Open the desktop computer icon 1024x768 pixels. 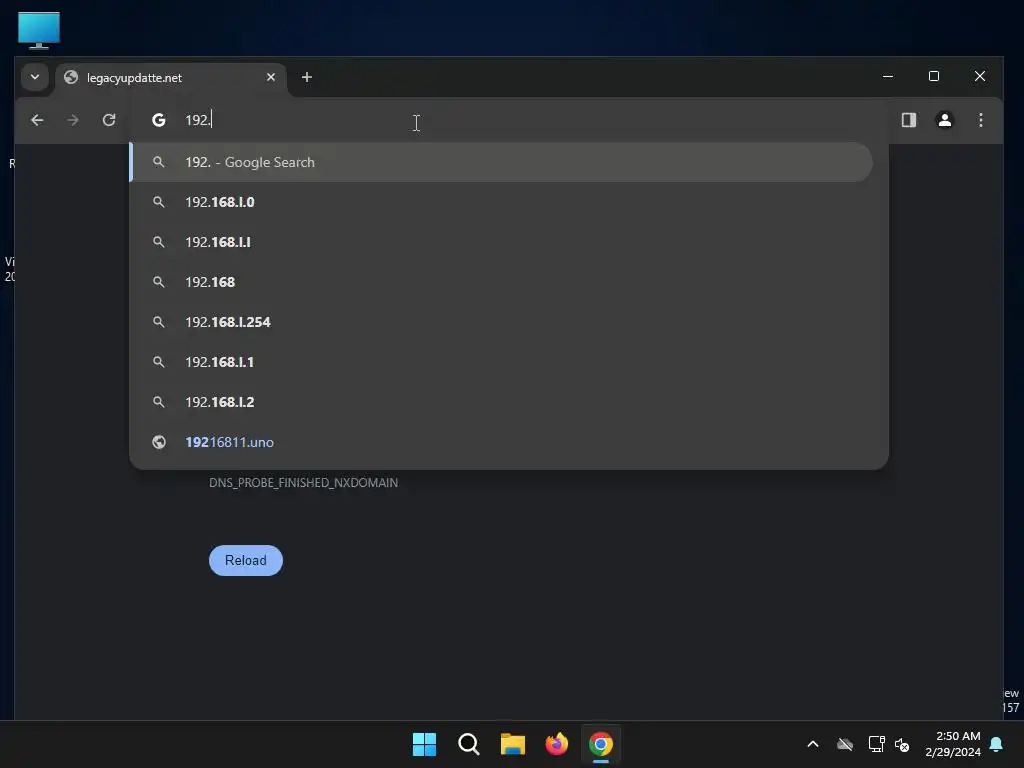click(x=39, y=30)
